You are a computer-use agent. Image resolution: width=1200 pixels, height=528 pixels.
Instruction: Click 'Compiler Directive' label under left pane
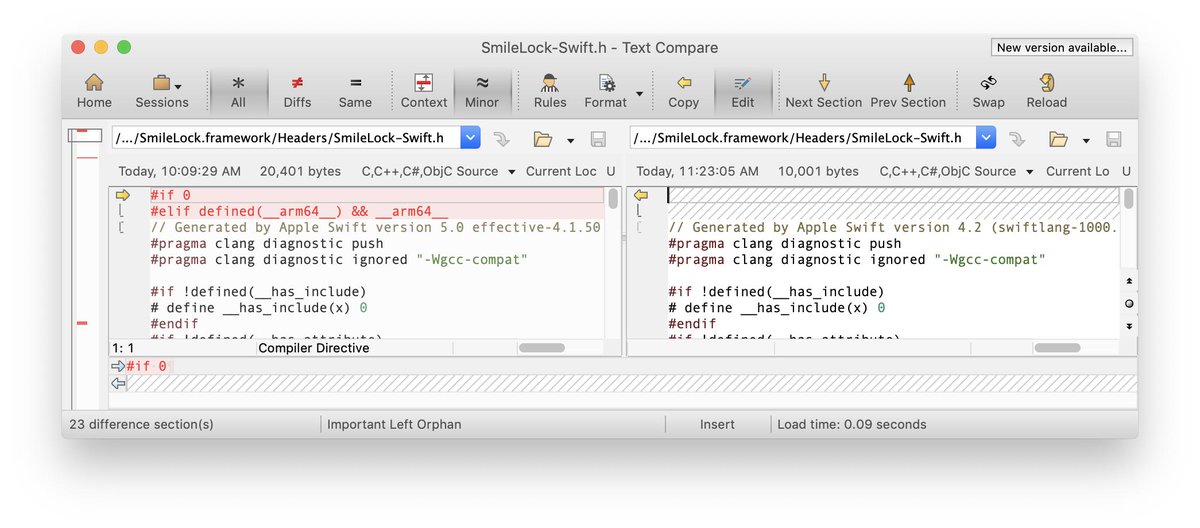pos(314,348)
